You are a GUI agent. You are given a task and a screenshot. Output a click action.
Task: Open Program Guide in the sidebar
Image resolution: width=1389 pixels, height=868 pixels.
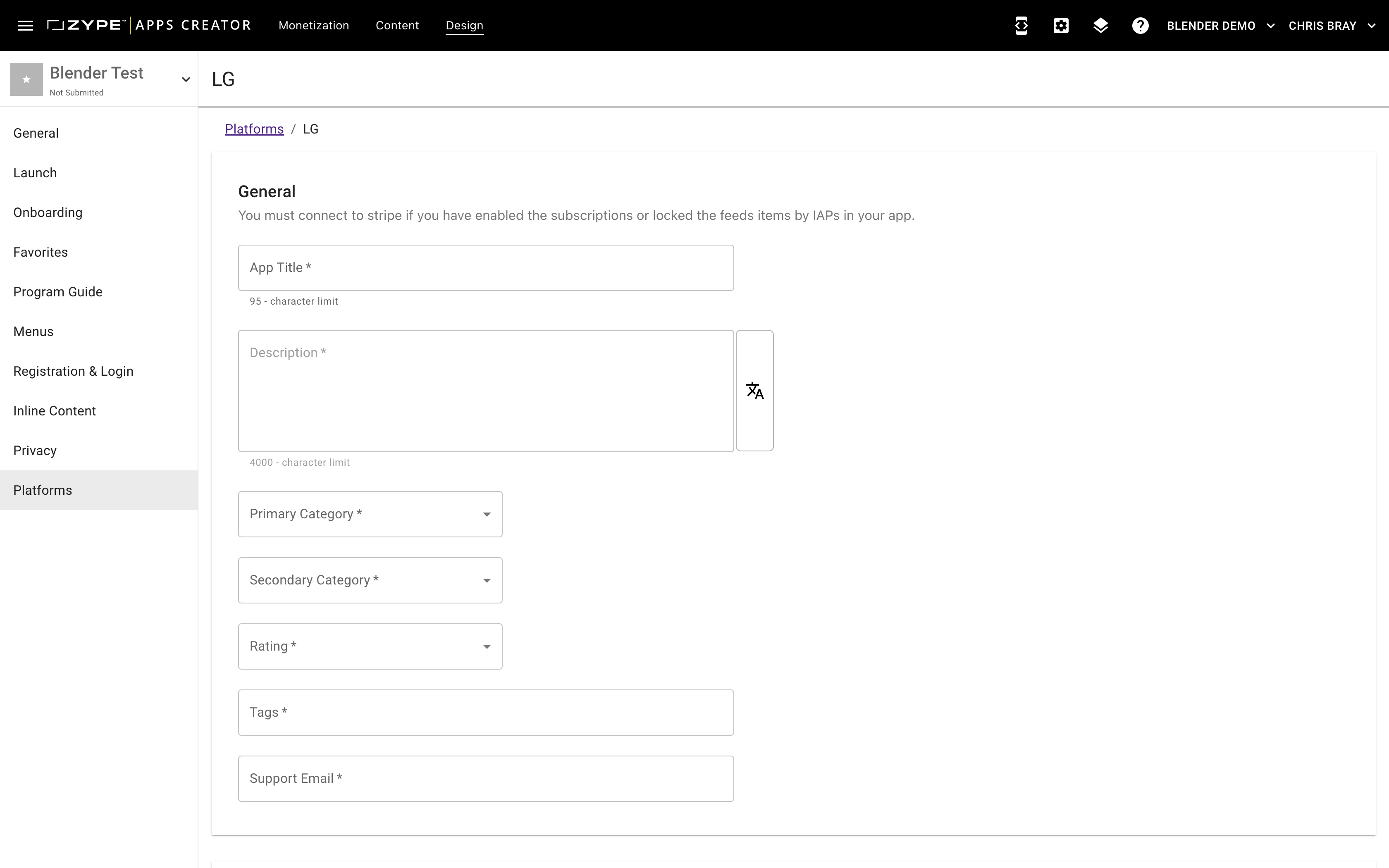point(99,292)
